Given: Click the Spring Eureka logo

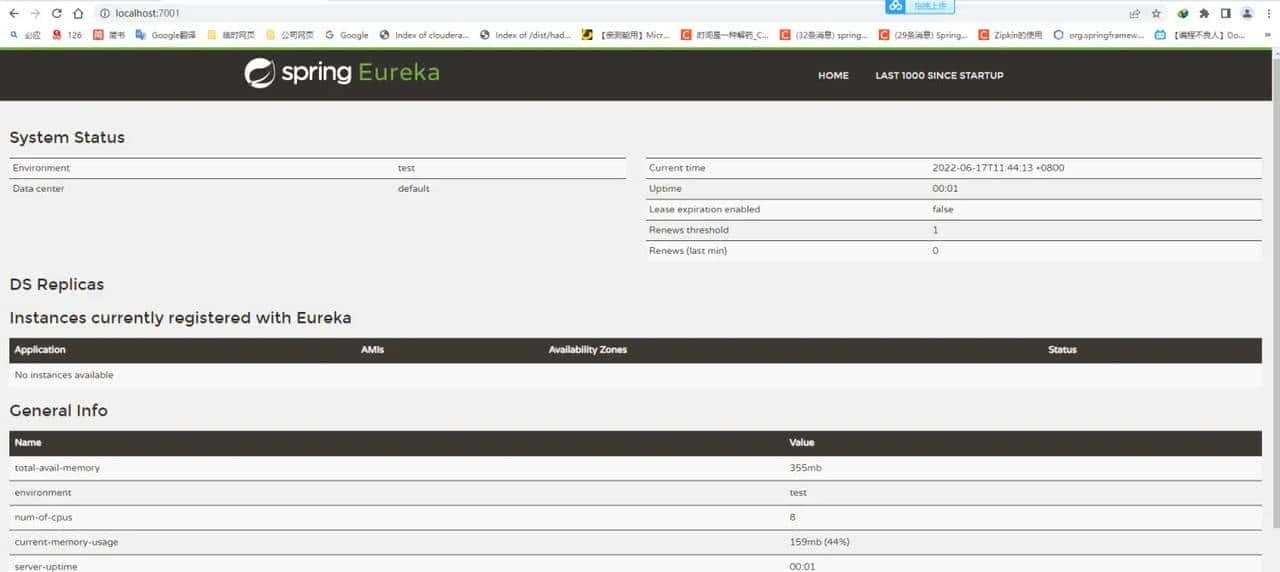Looking at the screenshot, I should 342,73.
